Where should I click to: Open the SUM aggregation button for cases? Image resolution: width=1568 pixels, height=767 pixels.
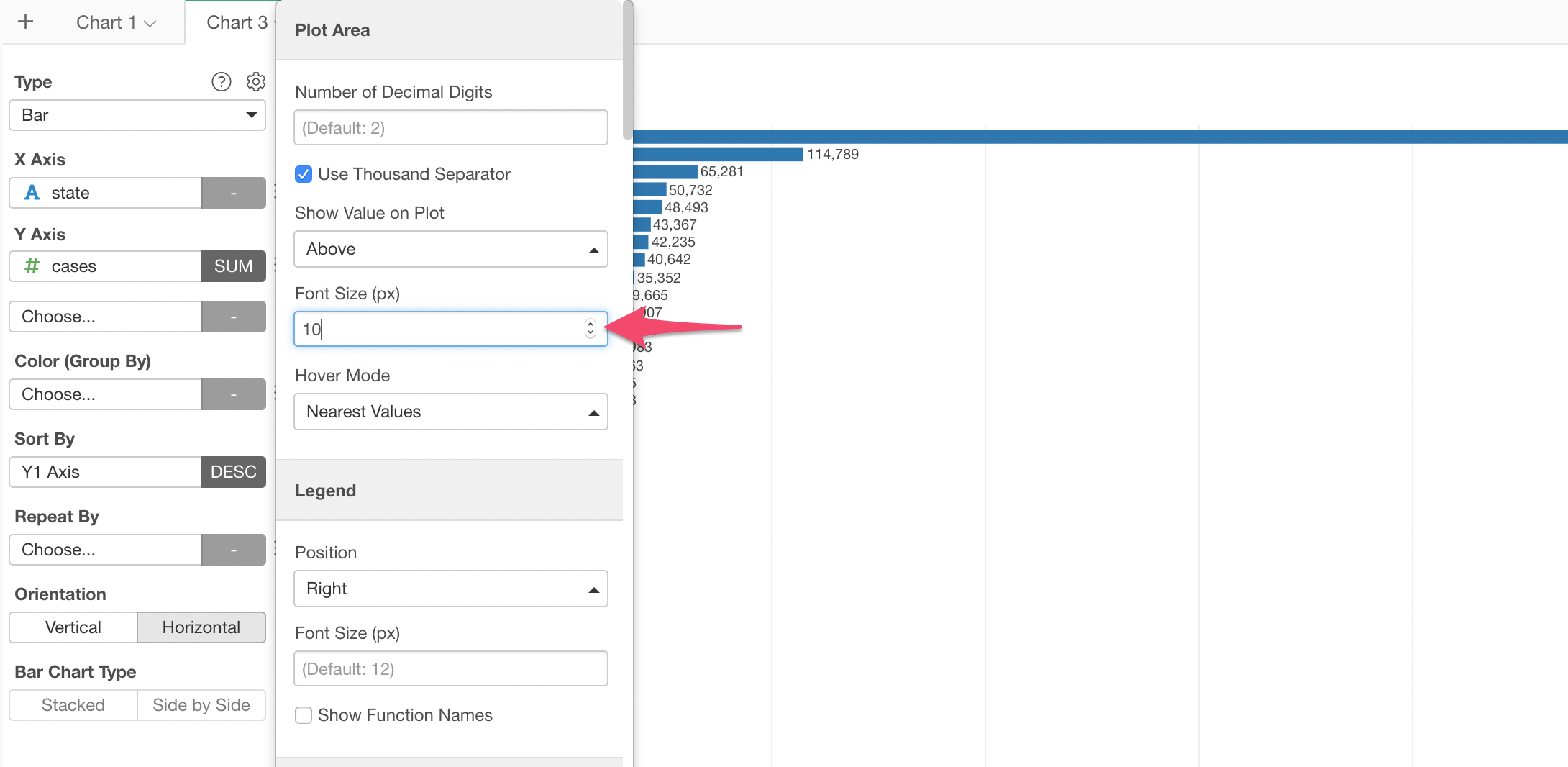click(234, 266)
